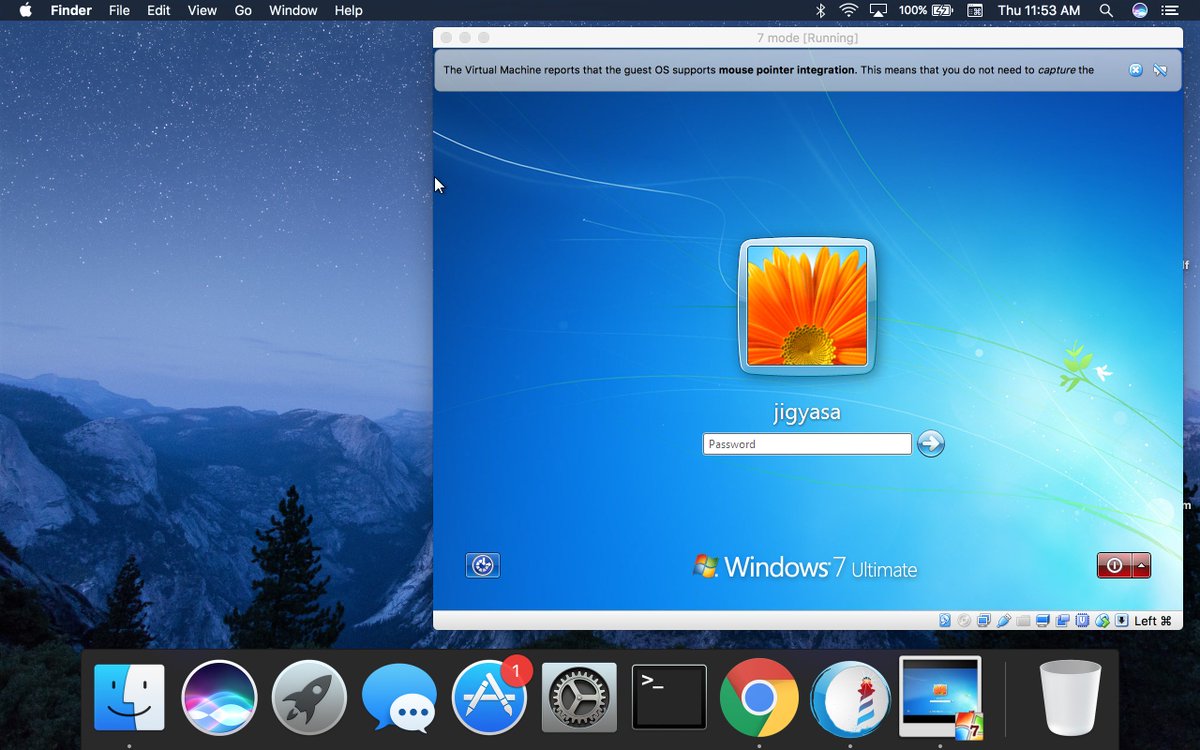
Task: Open the File menu
Action: pyautogui.click(x=119, y=10)
